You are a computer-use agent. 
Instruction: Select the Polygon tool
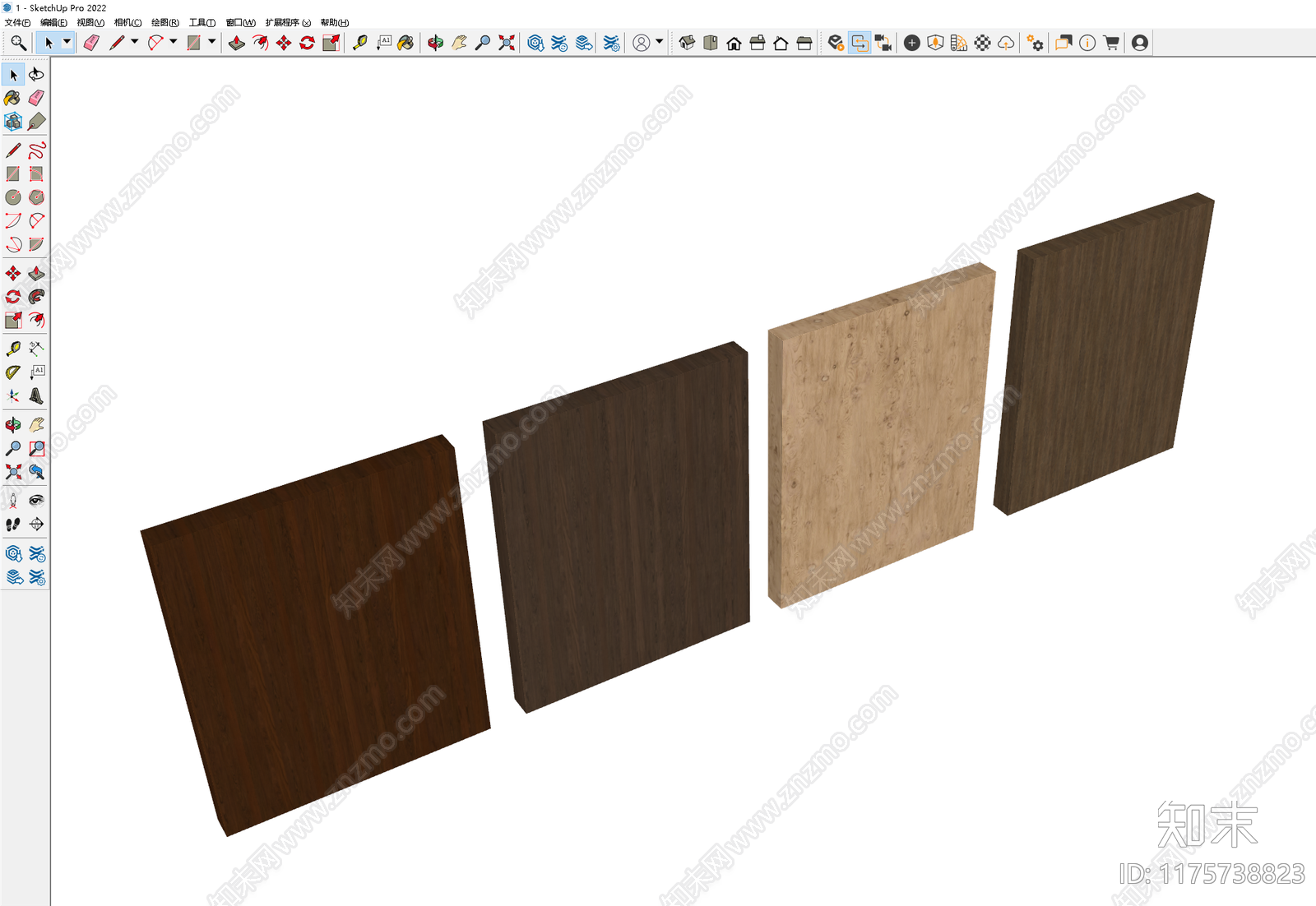click(x=36, y=197)
